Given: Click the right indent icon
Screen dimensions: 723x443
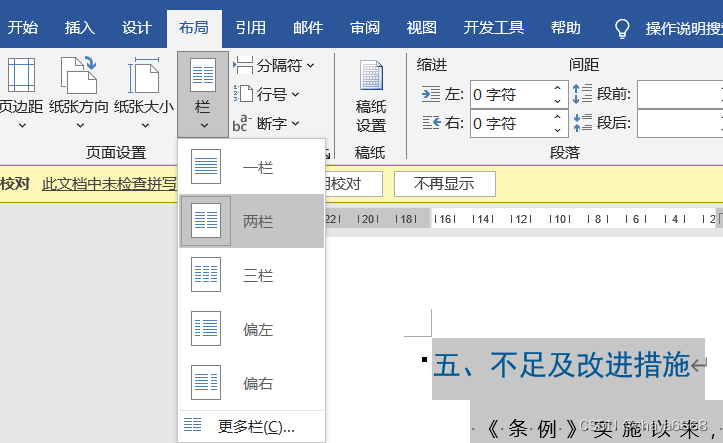Looking at the screenshot, I should pos(431,123).
